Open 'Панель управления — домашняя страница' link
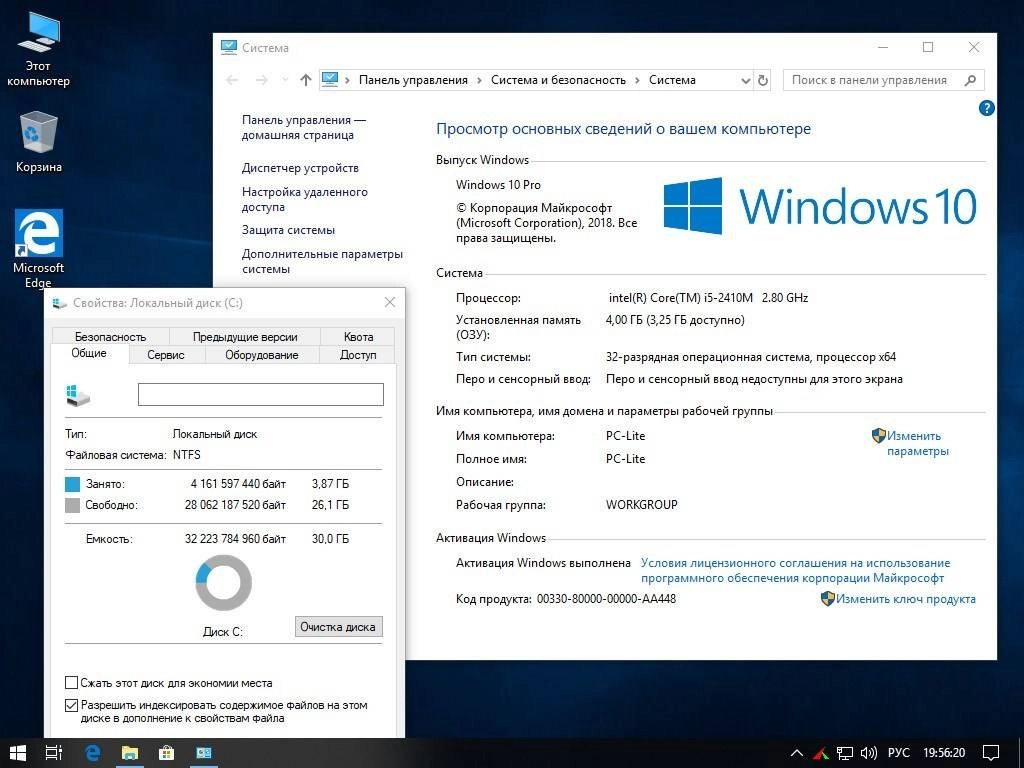This screenshot has height=768, width=1024. (304, 127)
